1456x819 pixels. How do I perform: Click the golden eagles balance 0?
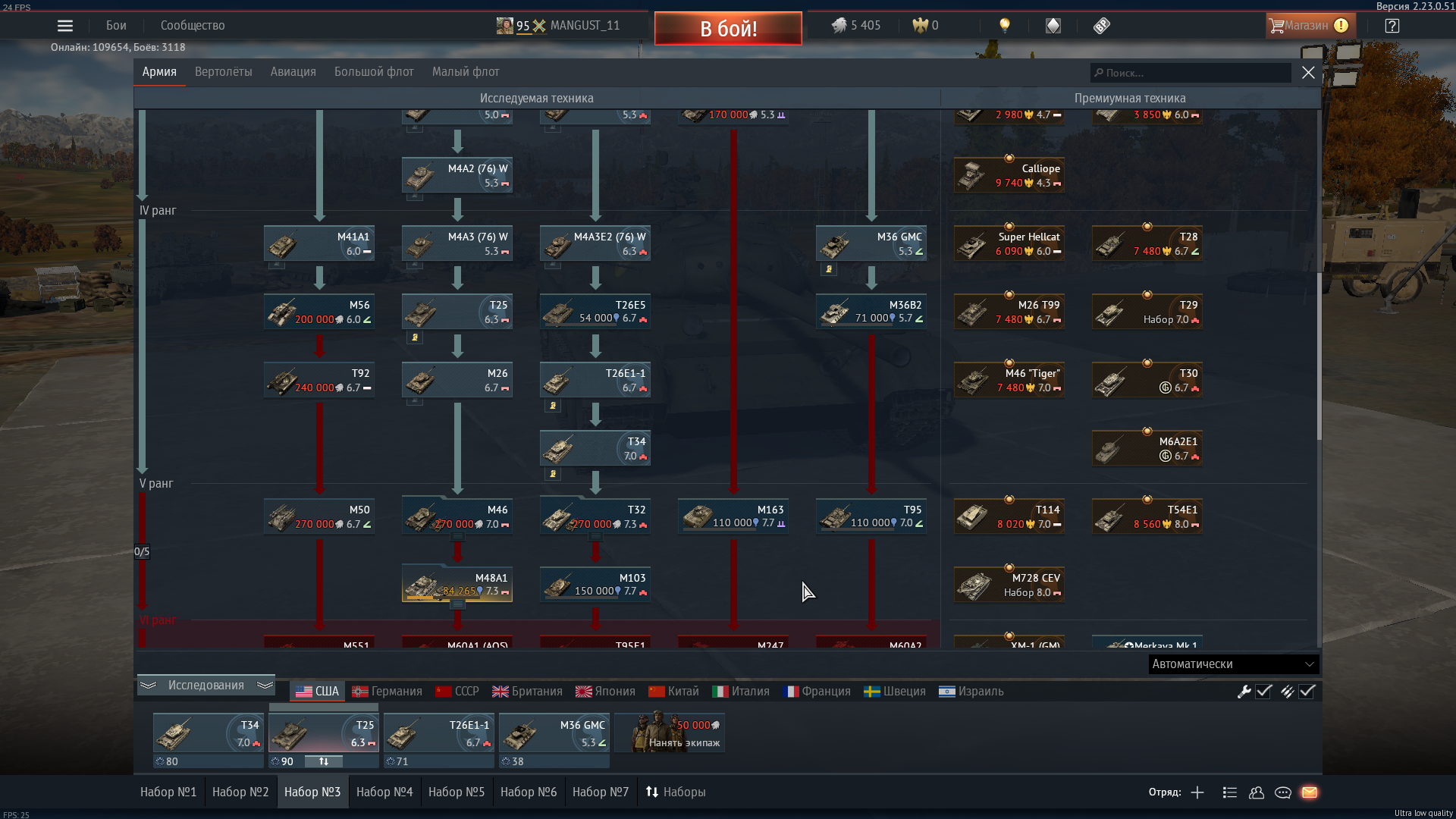click(925, 26)
